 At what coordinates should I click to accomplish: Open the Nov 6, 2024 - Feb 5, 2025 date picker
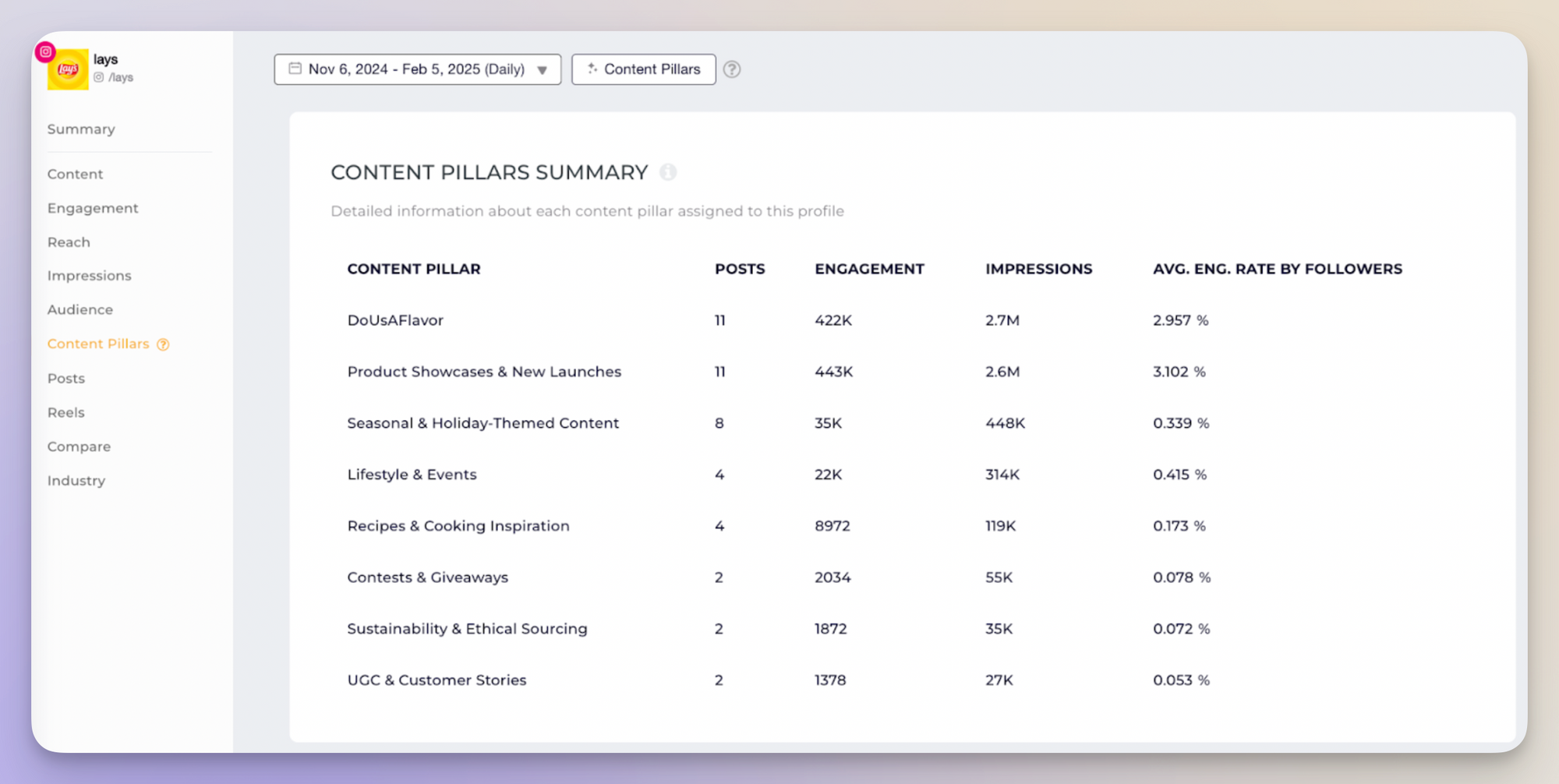pyautogui.click(x=417, y=69)
